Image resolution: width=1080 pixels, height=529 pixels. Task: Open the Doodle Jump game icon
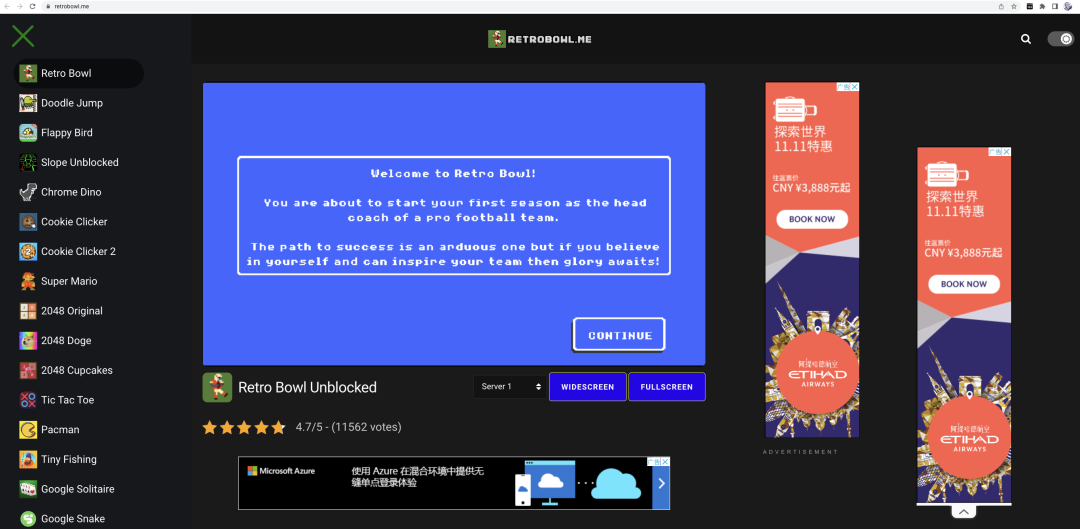click(x=28, y=103)
